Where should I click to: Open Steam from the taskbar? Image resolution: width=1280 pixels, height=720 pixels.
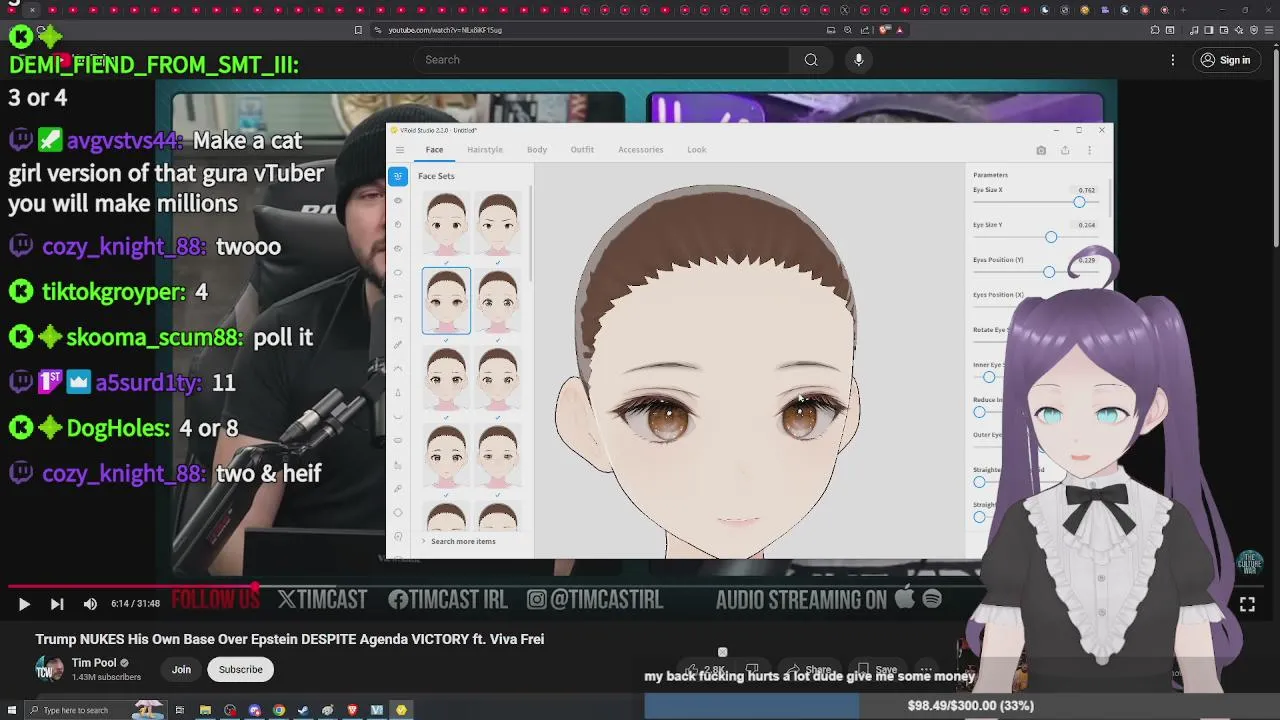(x=303, y=710)
